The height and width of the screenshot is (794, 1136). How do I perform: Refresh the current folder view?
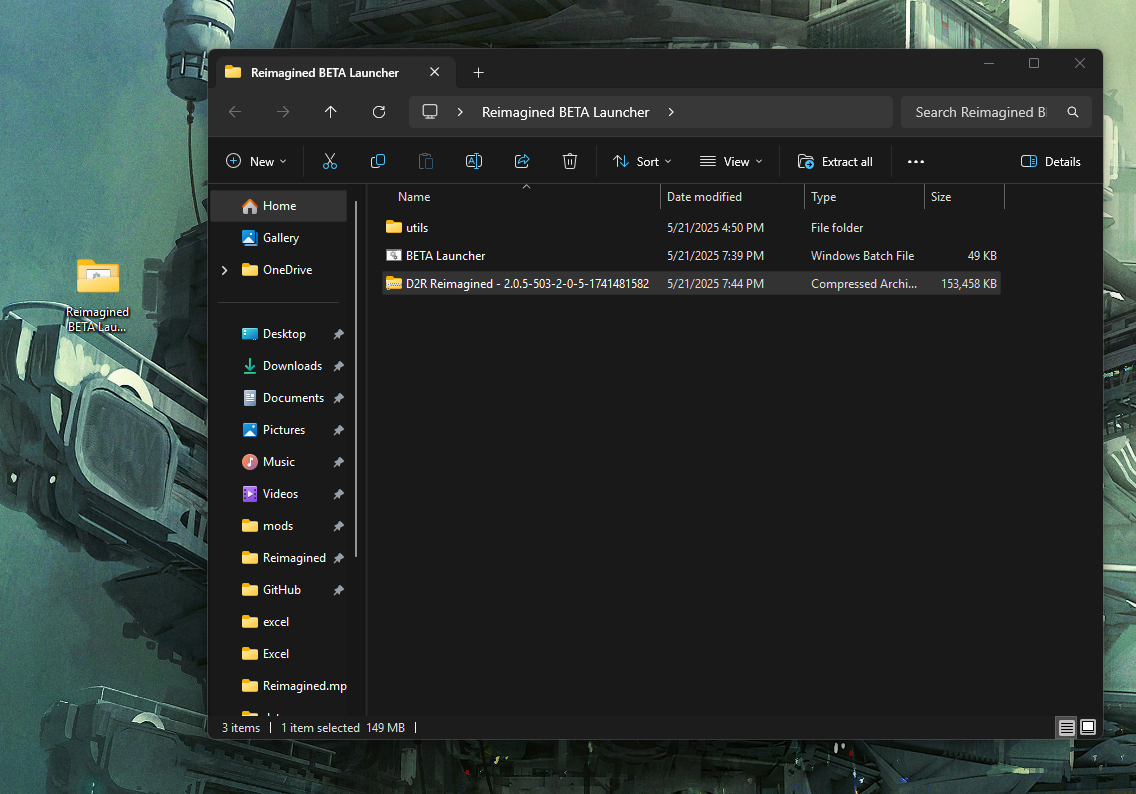pyautogui.click(x=379, y=112)
